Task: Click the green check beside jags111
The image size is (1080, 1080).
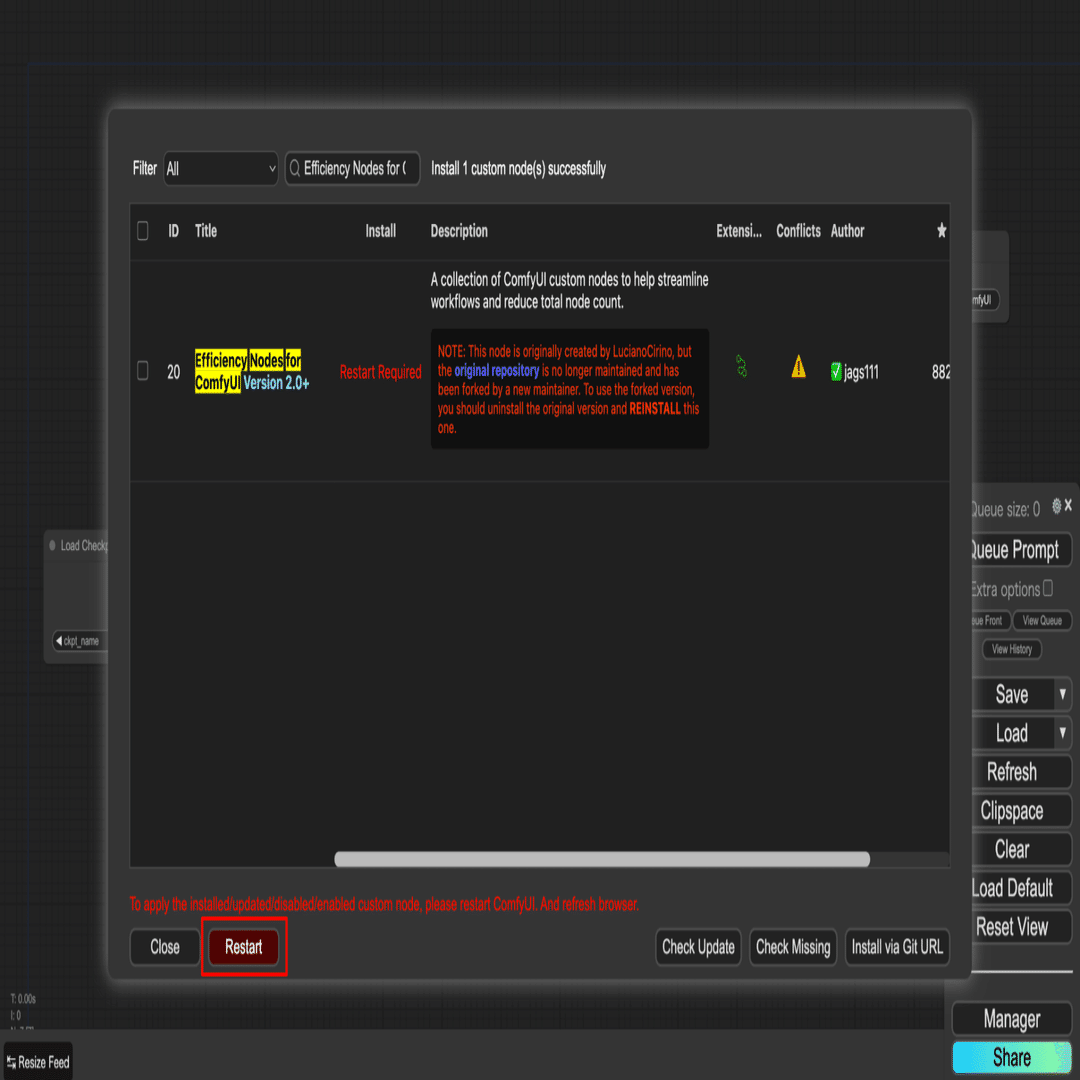Action: [x=836, y=372]
